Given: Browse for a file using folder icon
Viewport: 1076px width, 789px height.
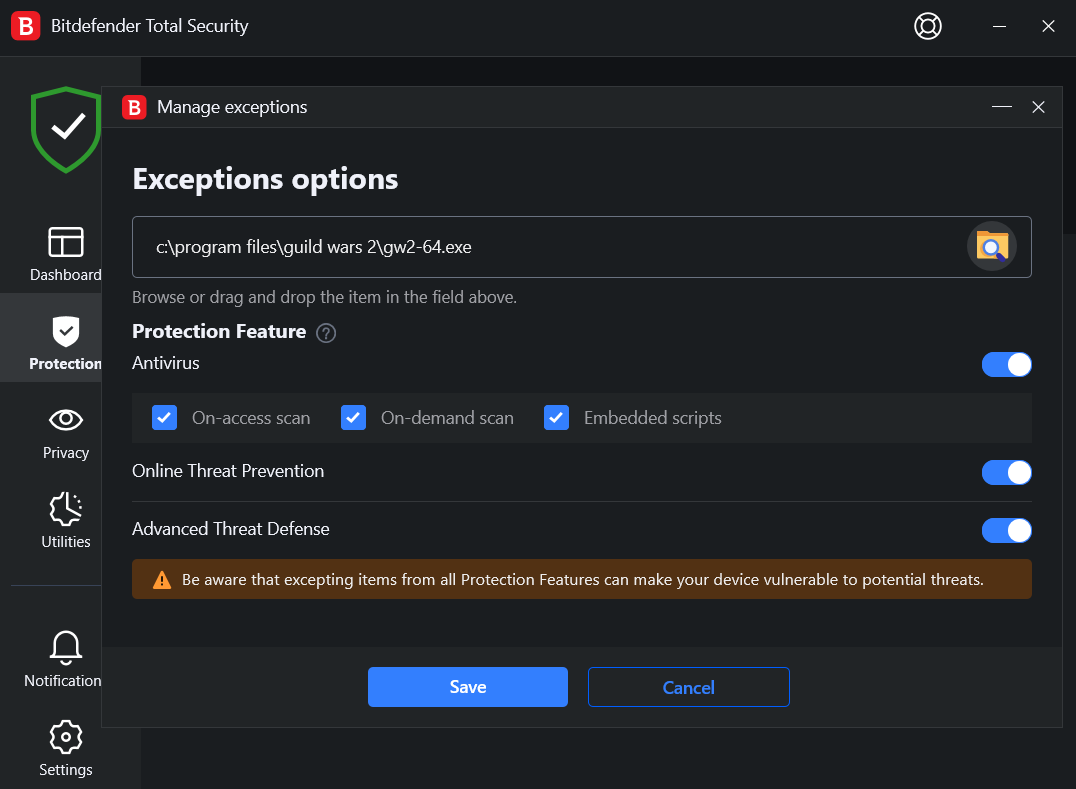Looking at the screenshot, I should click(x=992, y=246).
